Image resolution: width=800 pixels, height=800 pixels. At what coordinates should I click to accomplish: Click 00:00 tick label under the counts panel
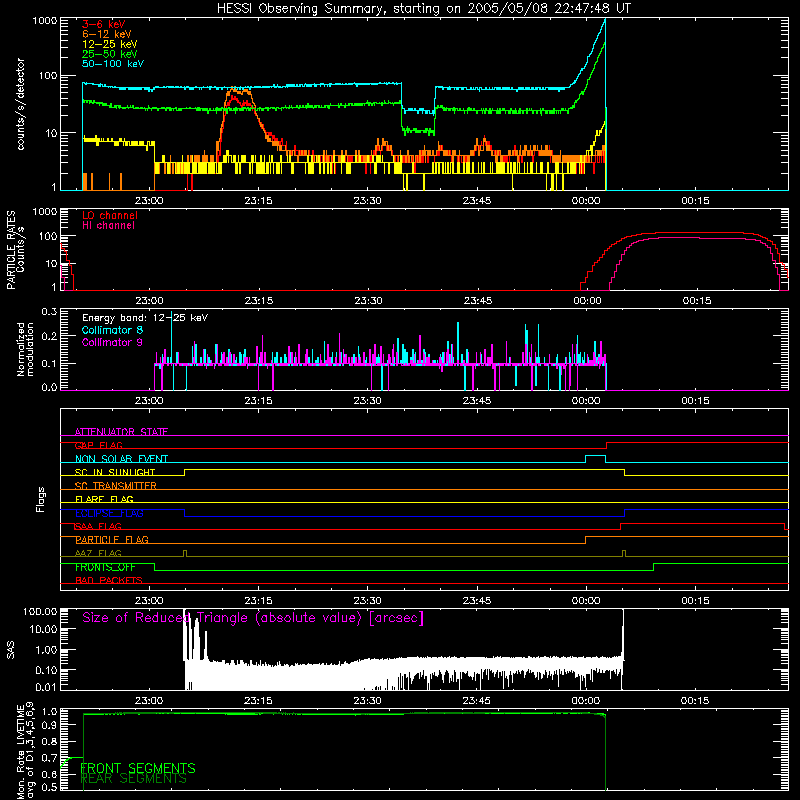click(x=586, y=201)
